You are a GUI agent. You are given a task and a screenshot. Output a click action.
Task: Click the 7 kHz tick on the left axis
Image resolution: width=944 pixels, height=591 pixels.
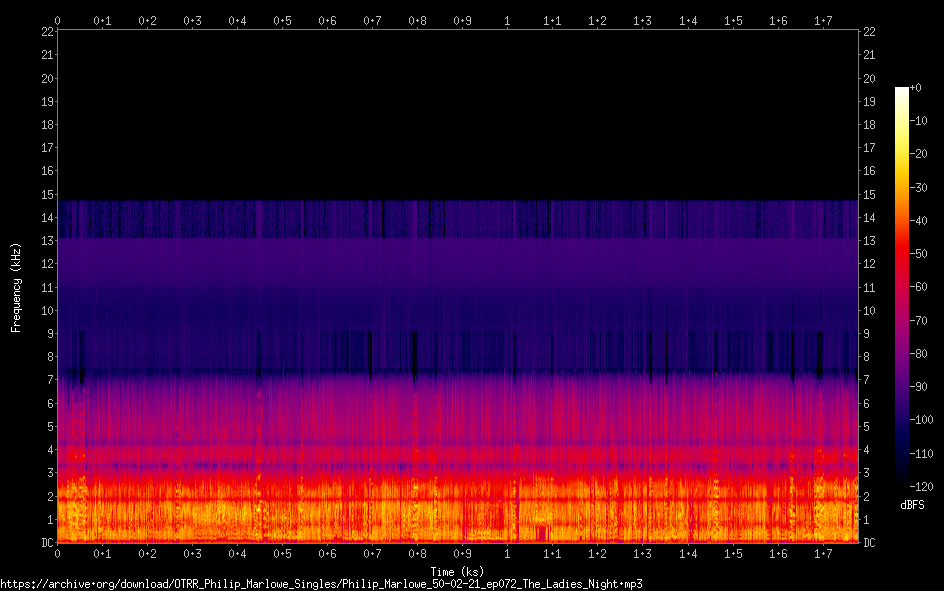pos(48,381)
